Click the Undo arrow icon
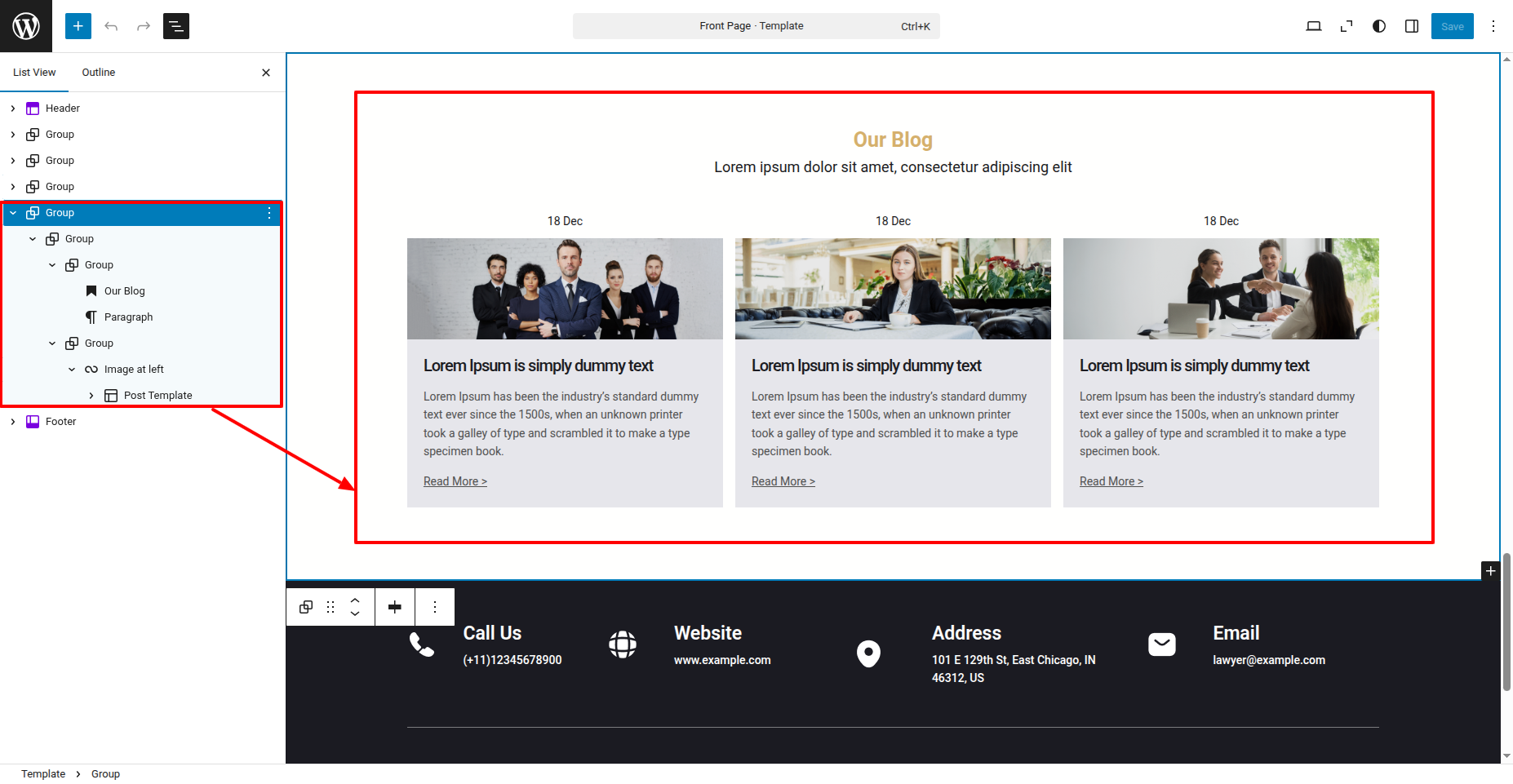The image size is (1513, 784). (111, 26)
